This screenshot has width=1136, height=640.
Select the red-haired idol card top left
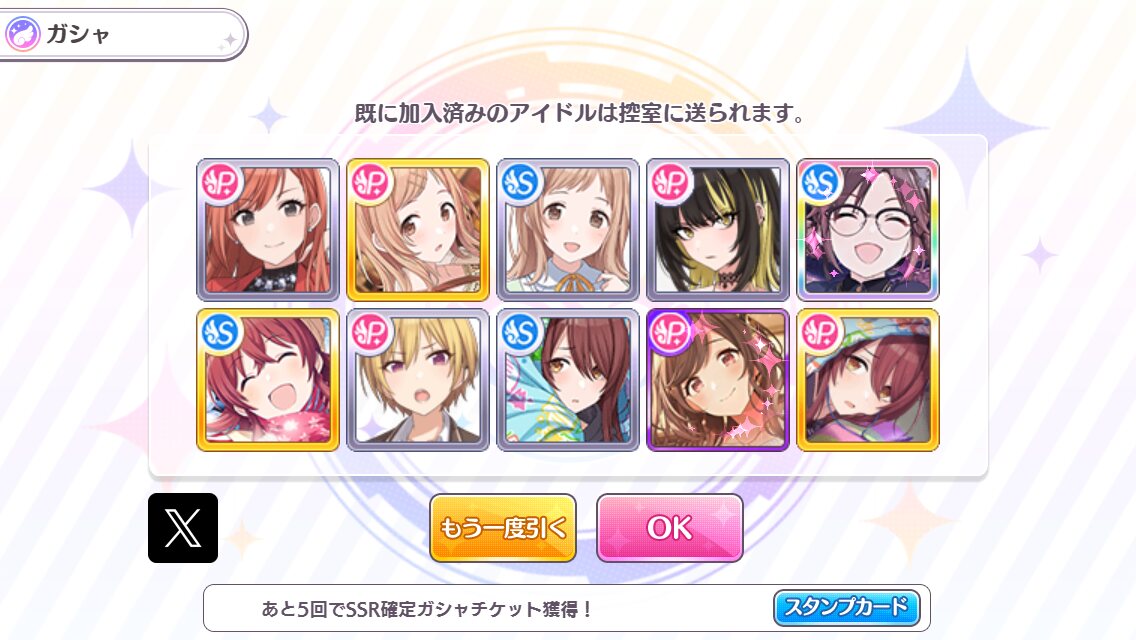pos(268,230)
